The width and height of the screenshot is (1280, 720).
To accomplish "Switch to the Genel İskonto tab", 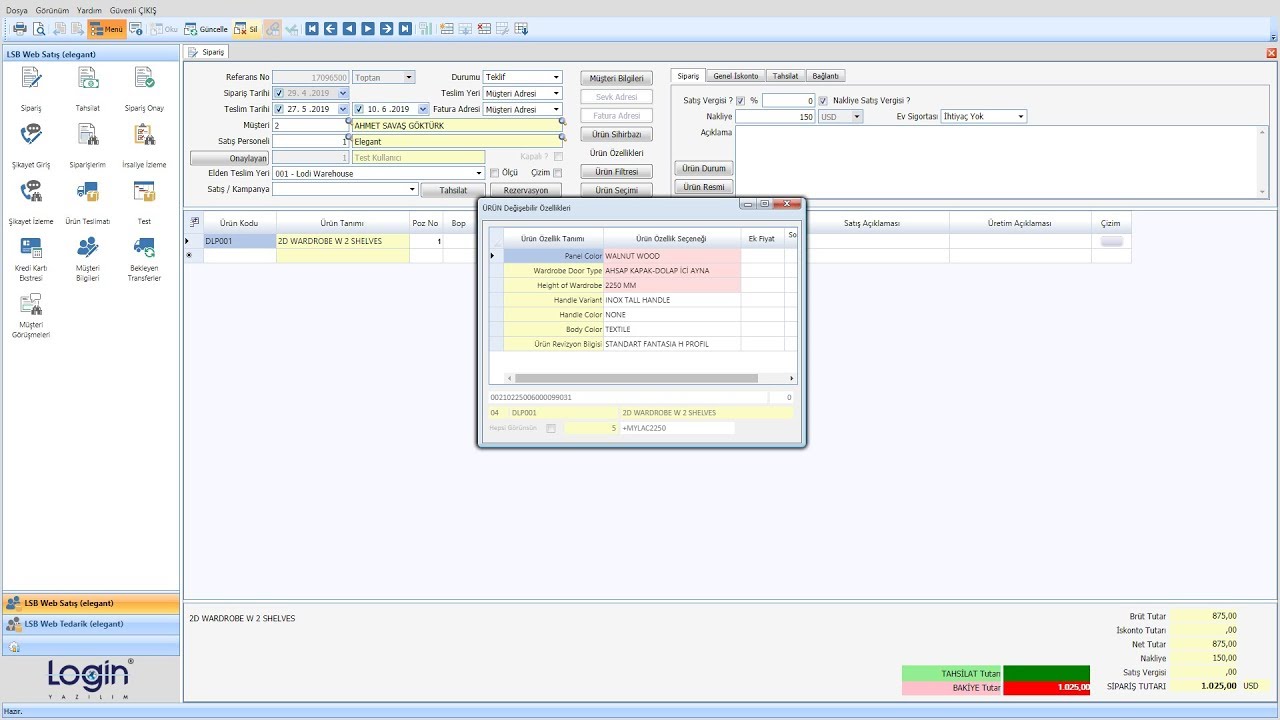I will point(735,76).
